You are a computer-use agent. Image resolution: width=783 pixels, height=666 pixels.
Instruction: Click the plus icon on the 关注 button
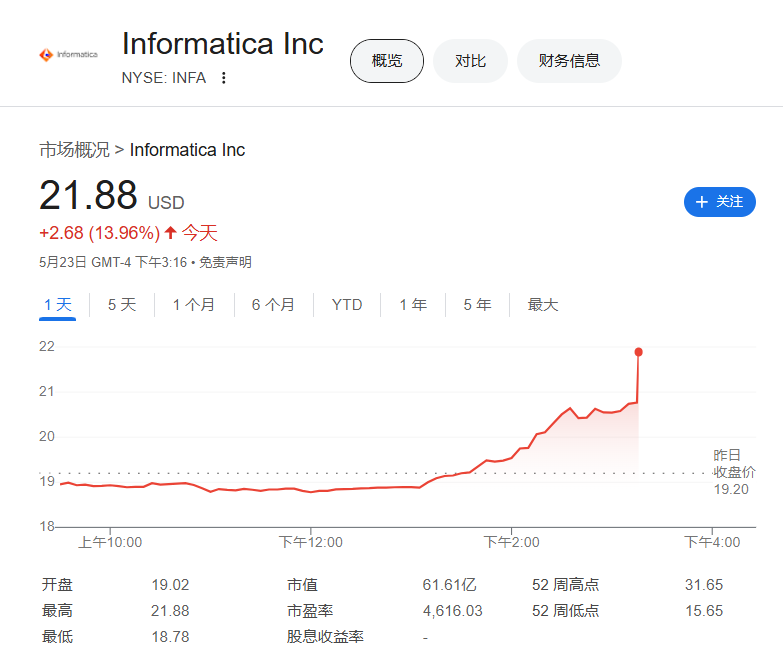(x=702, y=202)
